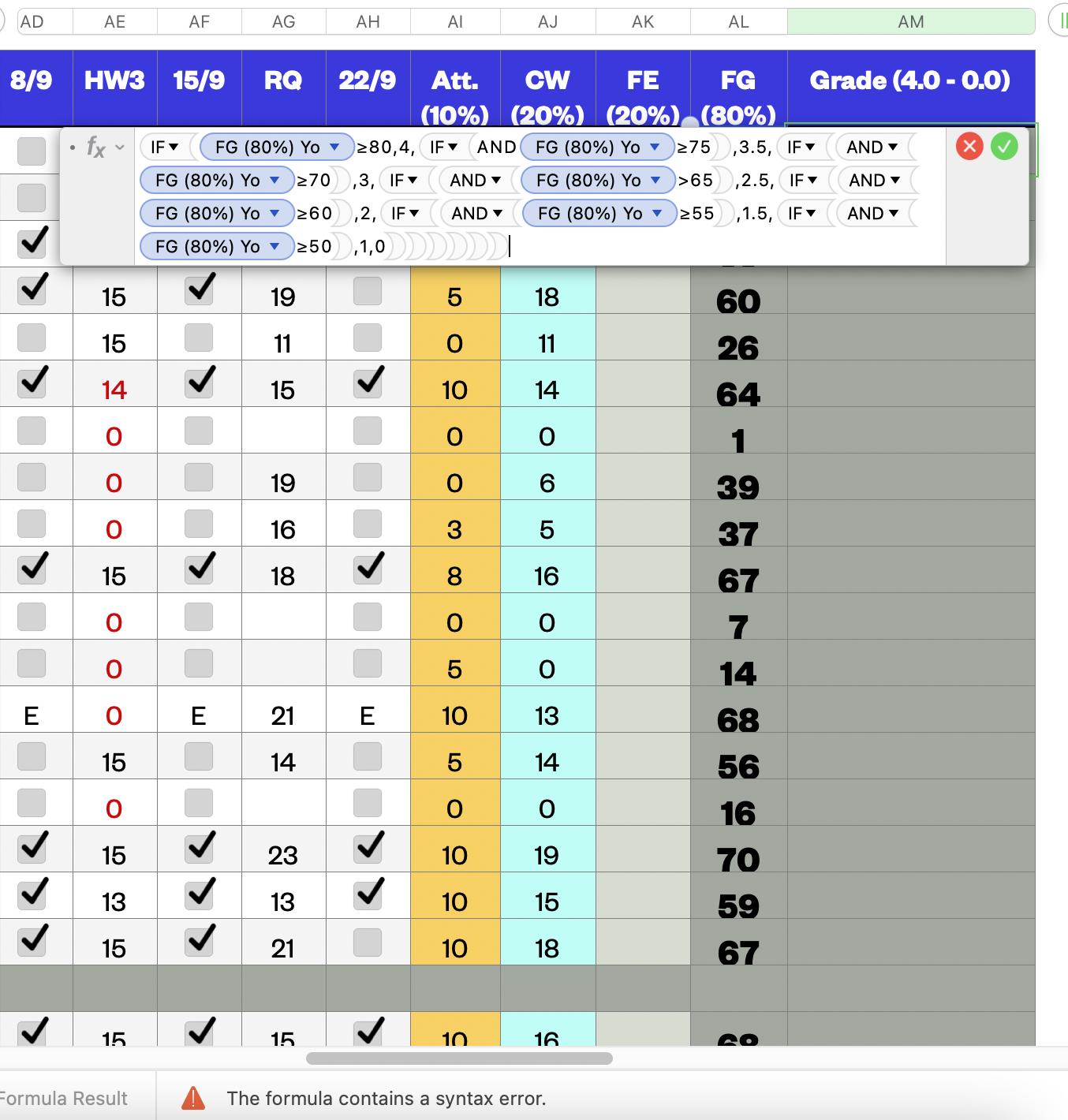Uncheck 22/9 checkbox in the FG 70 row
The image size is (1068, 1120).
[x=368, y=848]
